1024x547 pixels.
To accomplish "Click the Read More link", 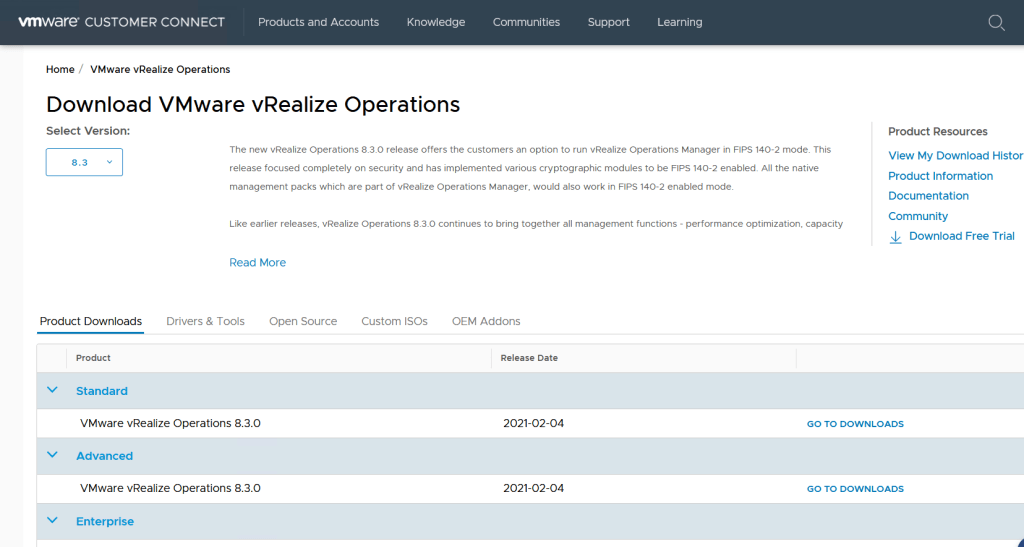I will point(257,262).
